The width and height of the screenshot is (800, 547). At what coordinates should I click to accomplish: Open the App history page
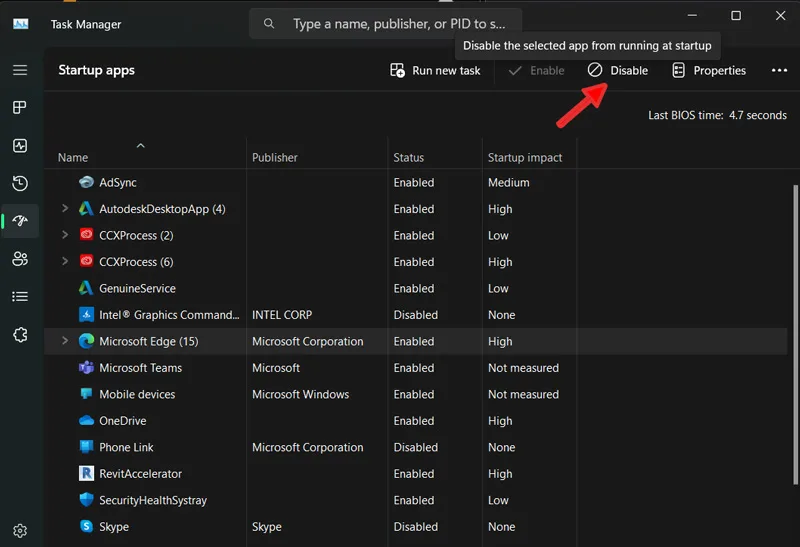coord(20,183)
